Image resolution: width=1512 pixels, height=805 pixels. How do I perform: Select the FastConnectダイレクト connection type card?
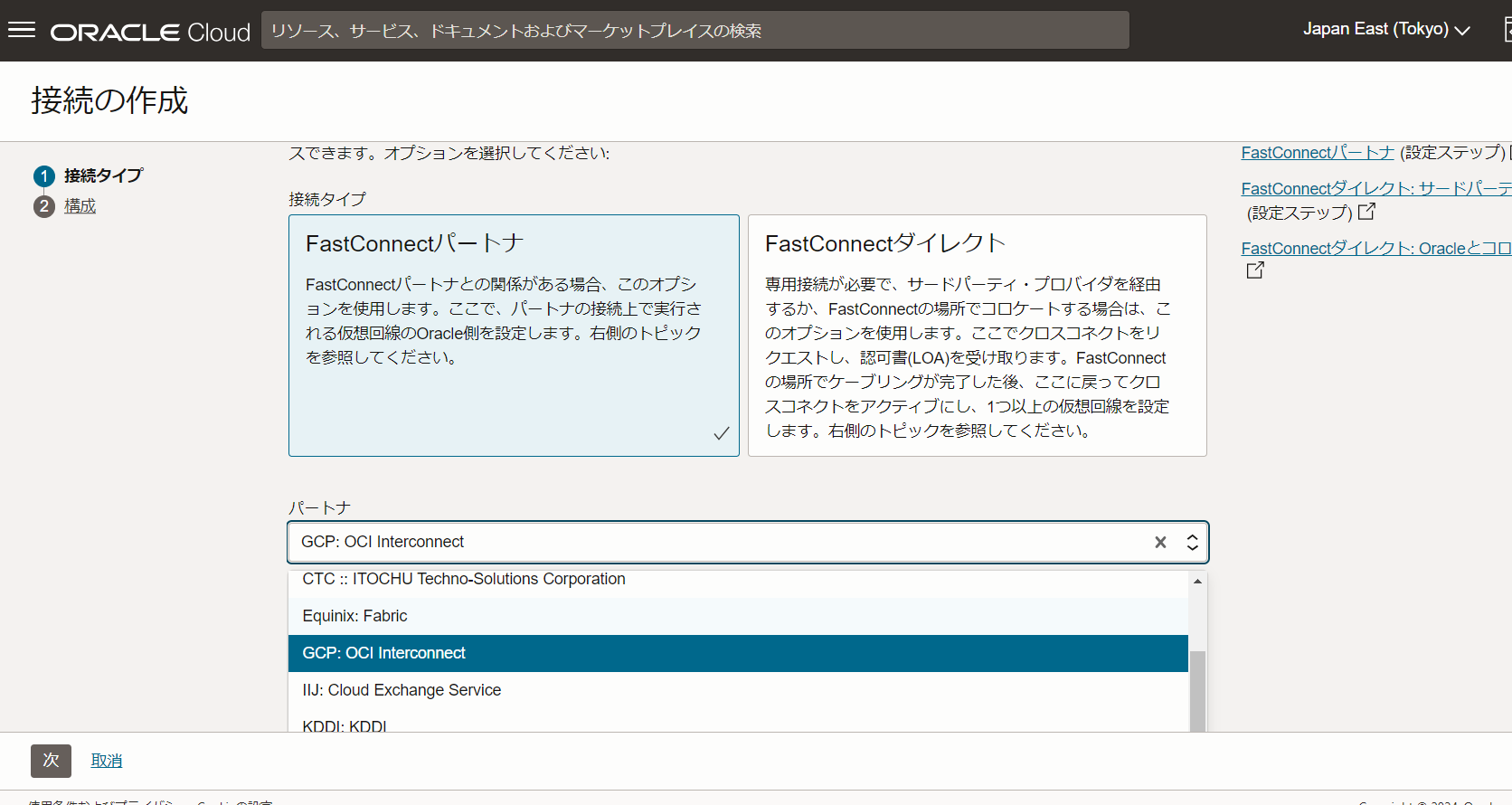click(x=978, y=336)
